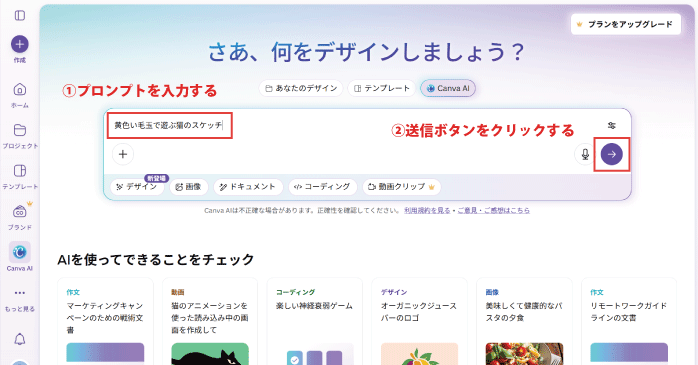Open 楽しい神経衰弱ゲーム example card
The height and width of the screenshot is (365, 698).
coord(315,321)
